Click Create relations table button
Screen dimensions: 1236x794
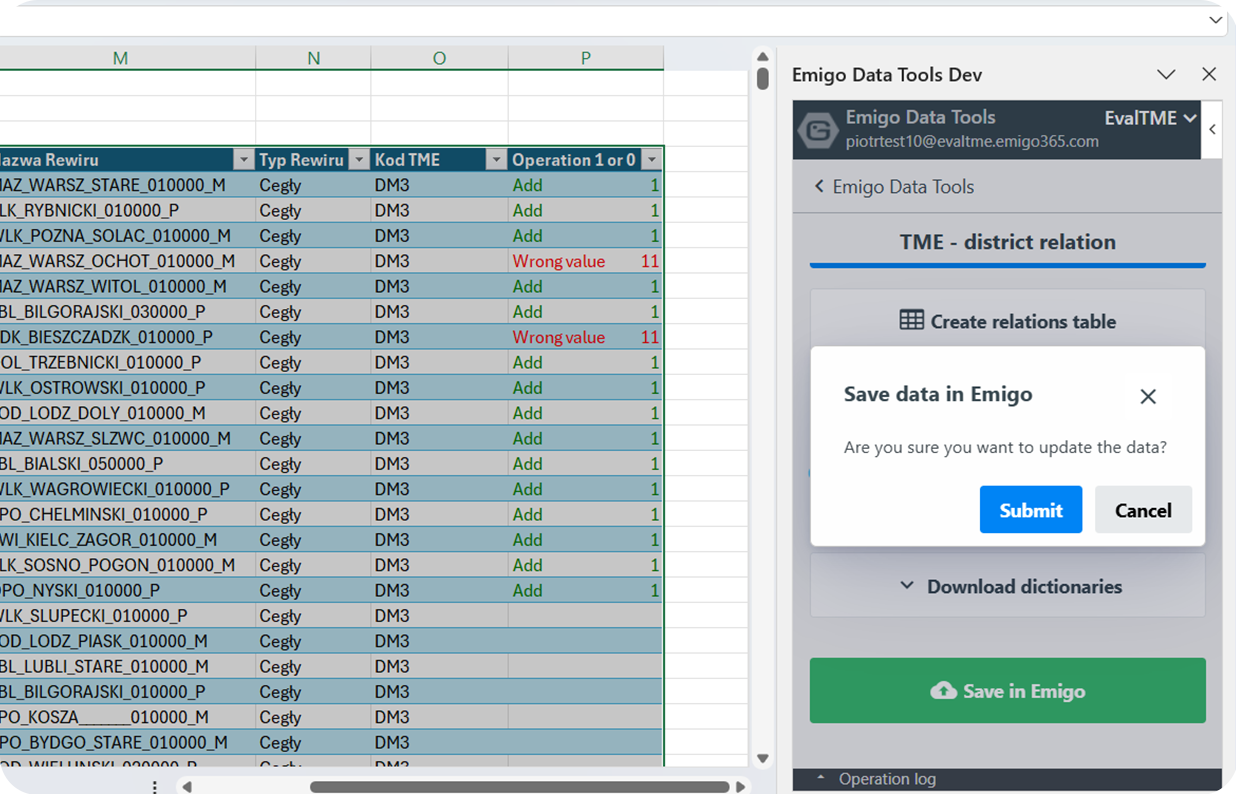(x=1007, y=321)
